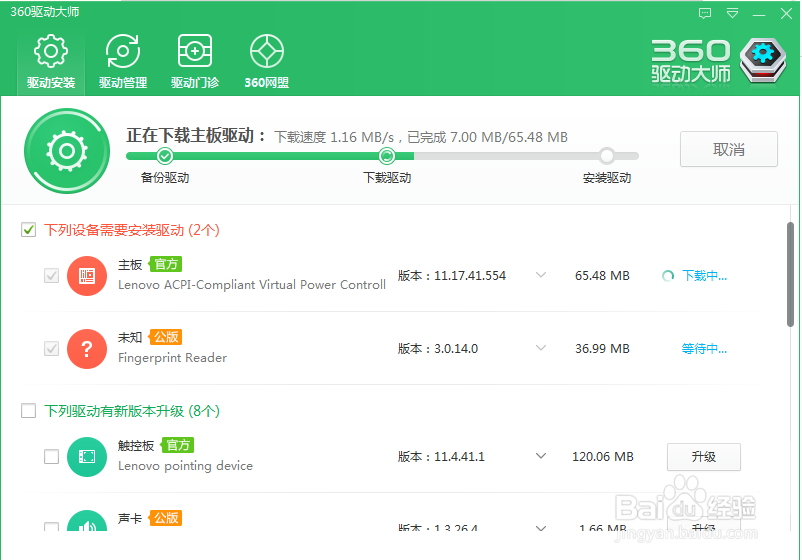Image resolution: width=802 pixels, height=560 pixels.
Task: Click 升级 button for 触控板
Action: (704, 457)
